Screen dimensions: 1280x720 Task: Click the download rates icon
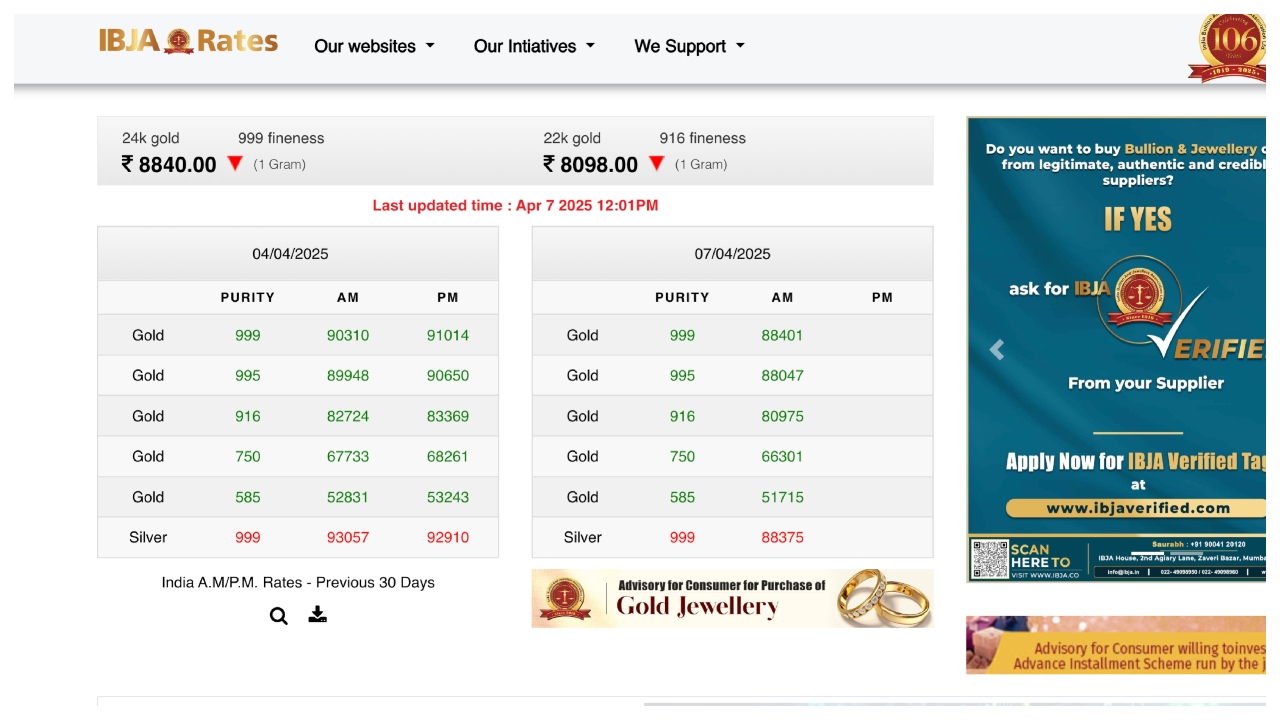click(317, 614)
